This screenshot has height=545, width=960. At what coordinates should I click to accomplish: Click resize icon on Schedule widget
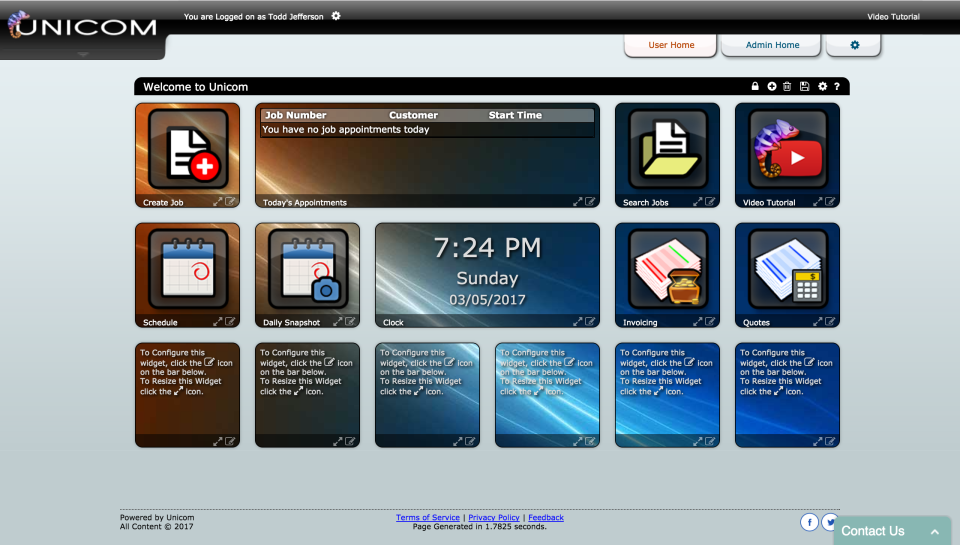(x=217, y=321)
